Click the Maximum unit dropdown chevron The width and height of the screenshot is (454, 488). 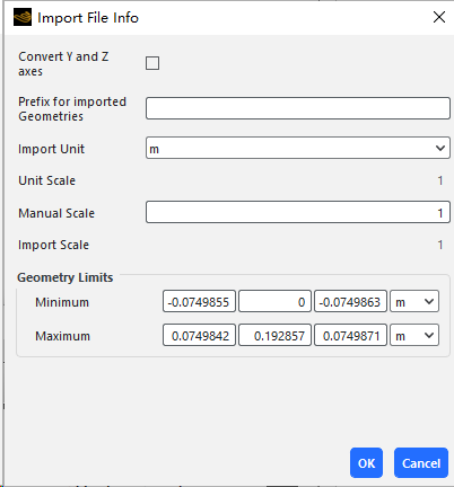tap(429, 335)
